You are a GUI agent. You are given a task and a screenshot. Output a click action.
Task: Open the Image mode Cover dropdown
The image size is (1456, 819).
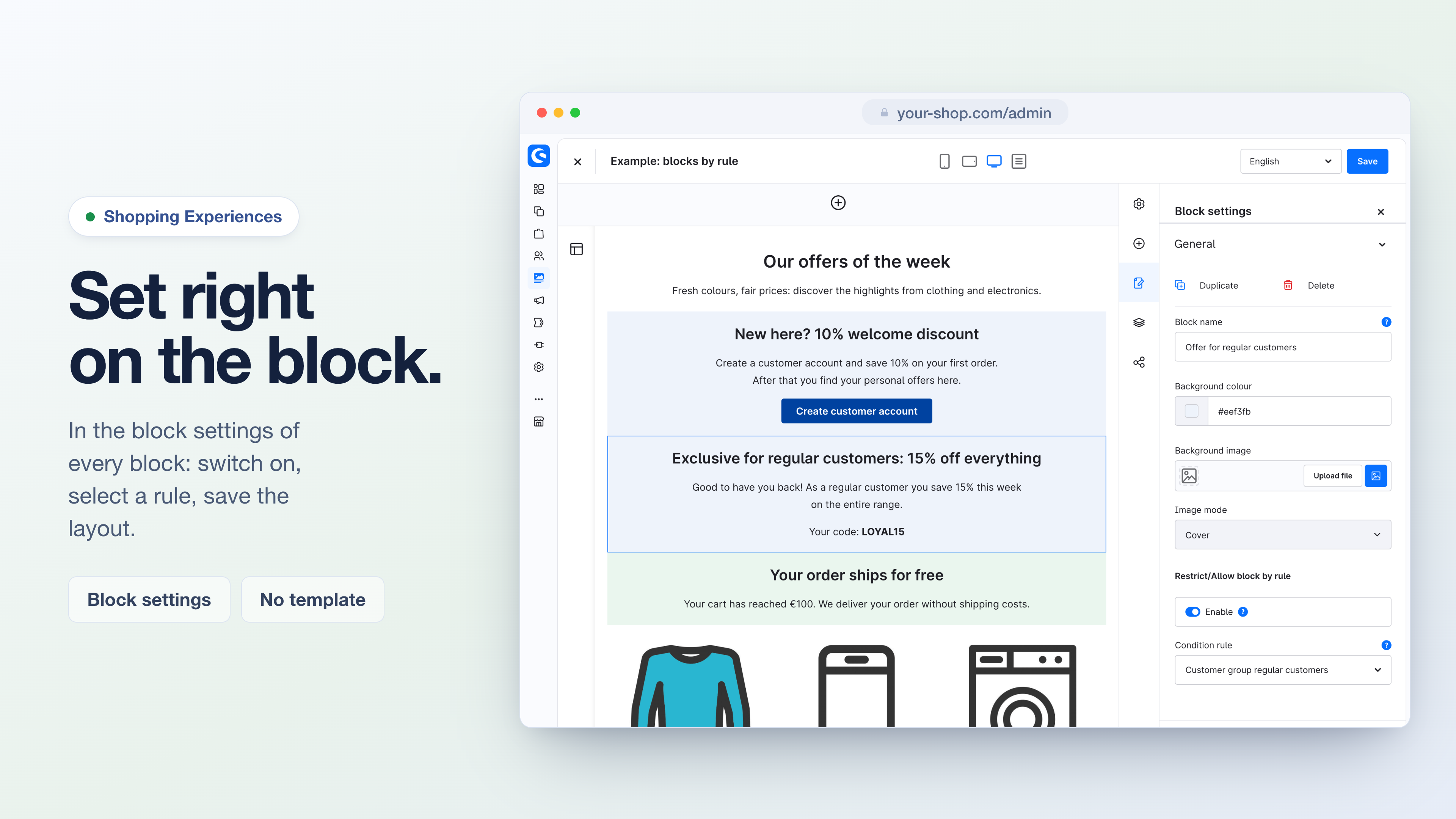[x=1282, y=535]
